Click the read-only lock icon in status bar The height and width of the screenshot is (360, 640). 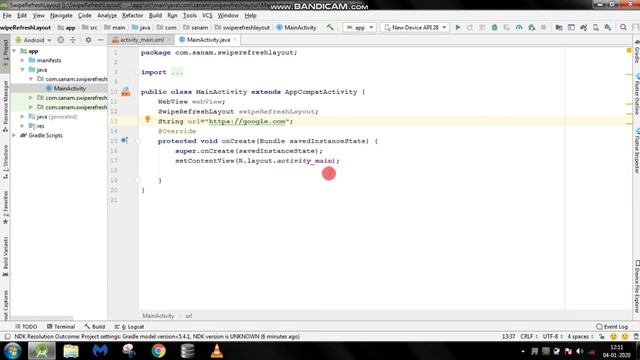coord(602,336)
